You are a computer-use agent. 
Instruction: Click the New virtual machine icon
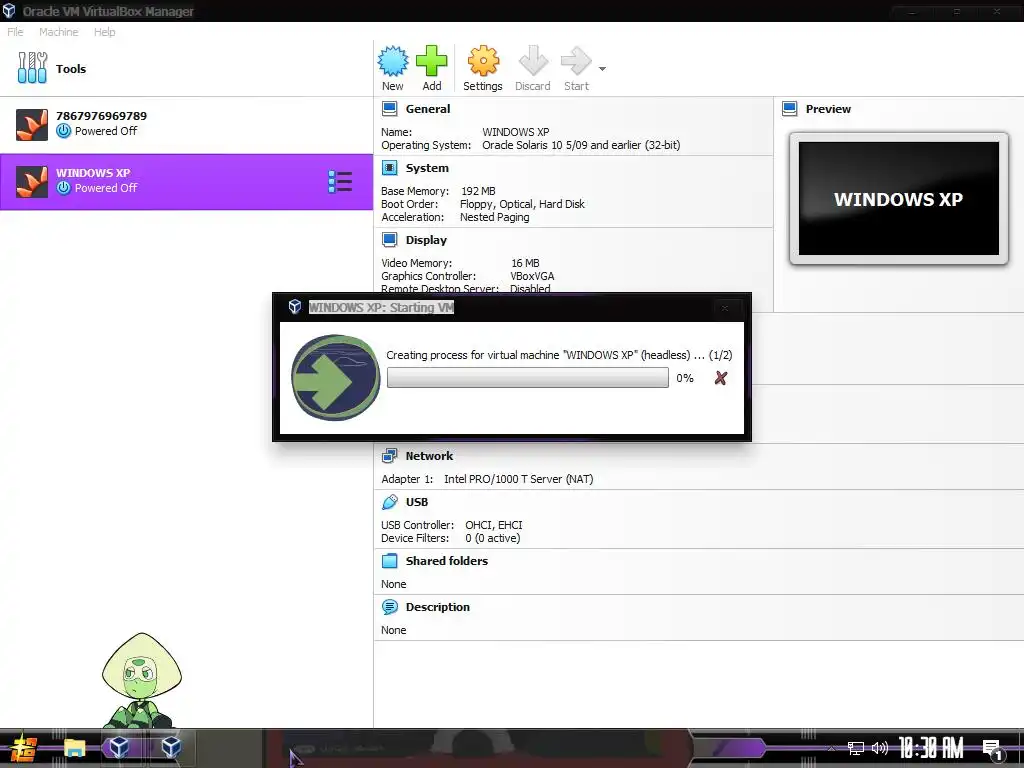tap(392, 61)
